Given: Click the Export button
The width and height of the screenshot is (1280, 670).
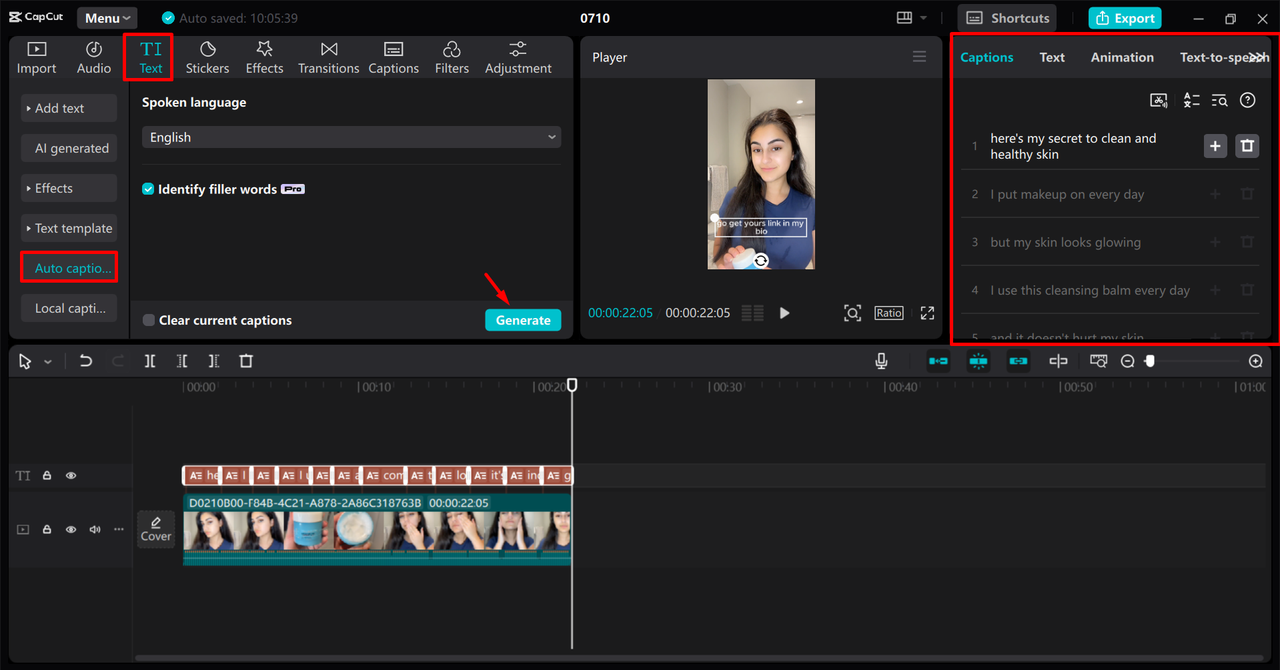Looking at the screenshot, I should pos(1125,18).
